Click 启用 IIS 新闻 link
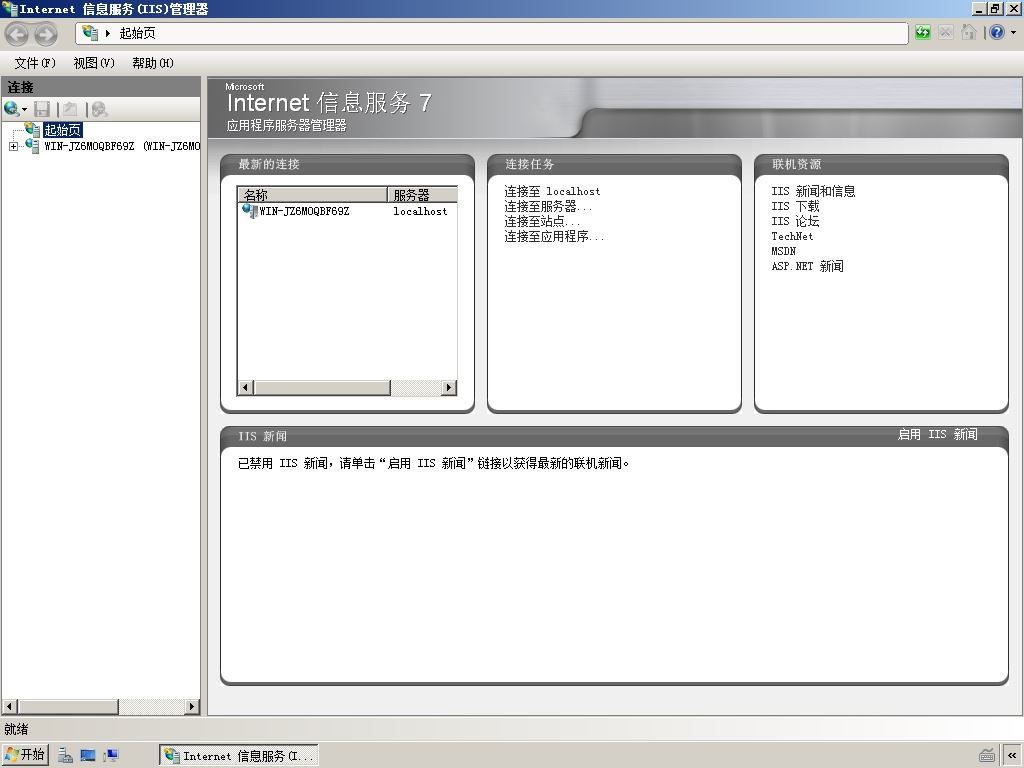Viewport: 1024px width, 768px height. (x=937, y=434)
